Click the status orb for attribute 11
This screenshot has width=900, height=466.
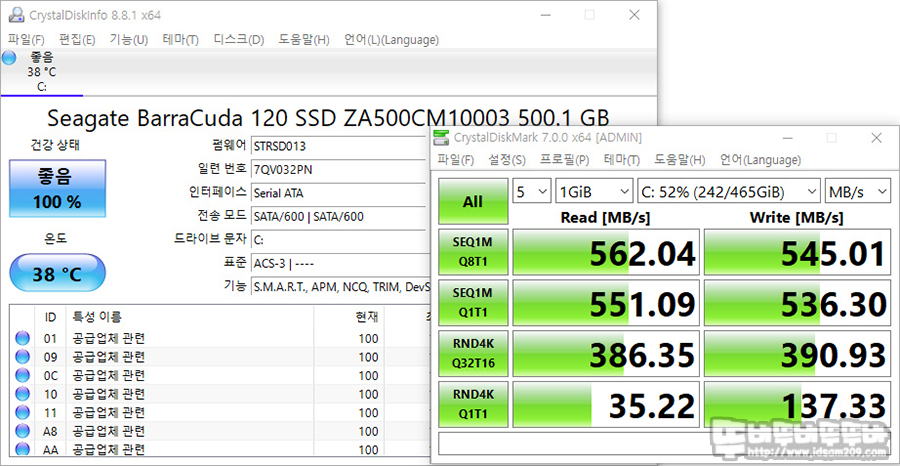(x=22, y=412)
